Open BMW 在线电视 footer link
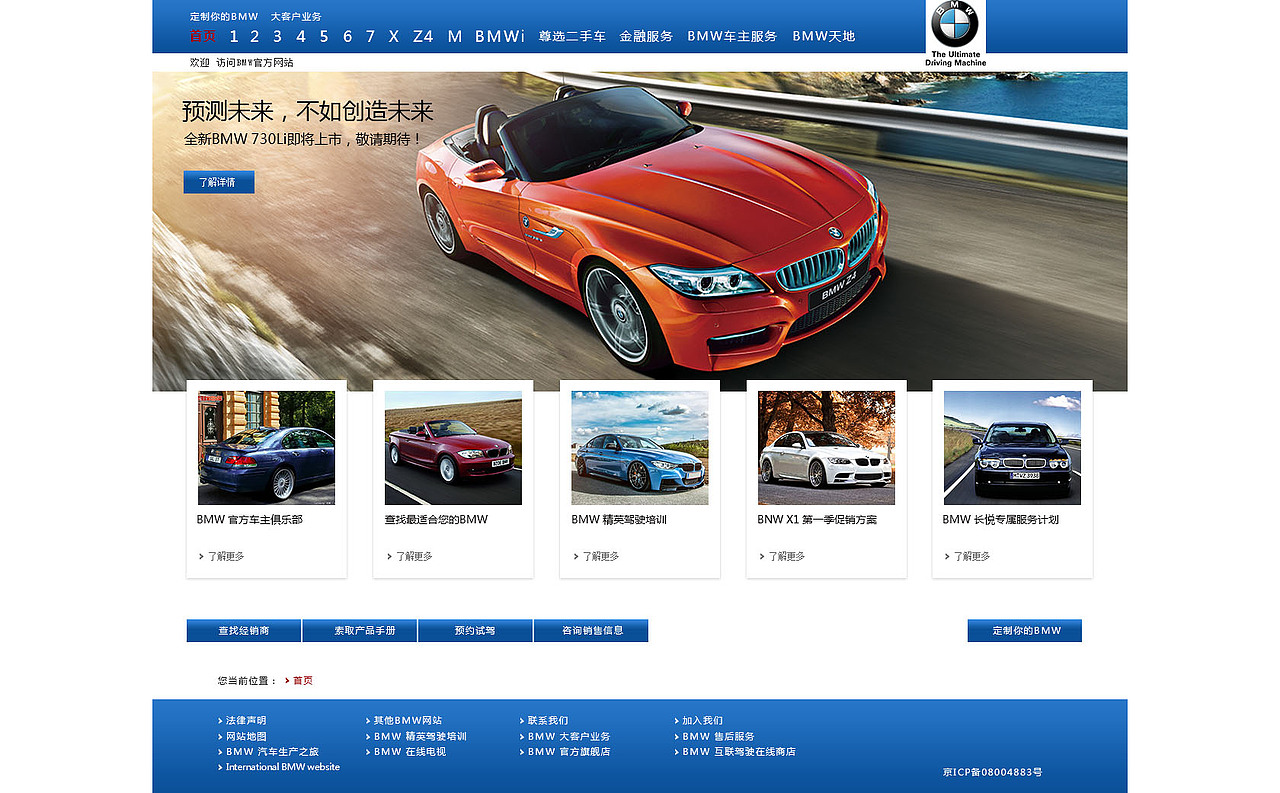This screenshot has width=1280, height=793. pos(410,752)
